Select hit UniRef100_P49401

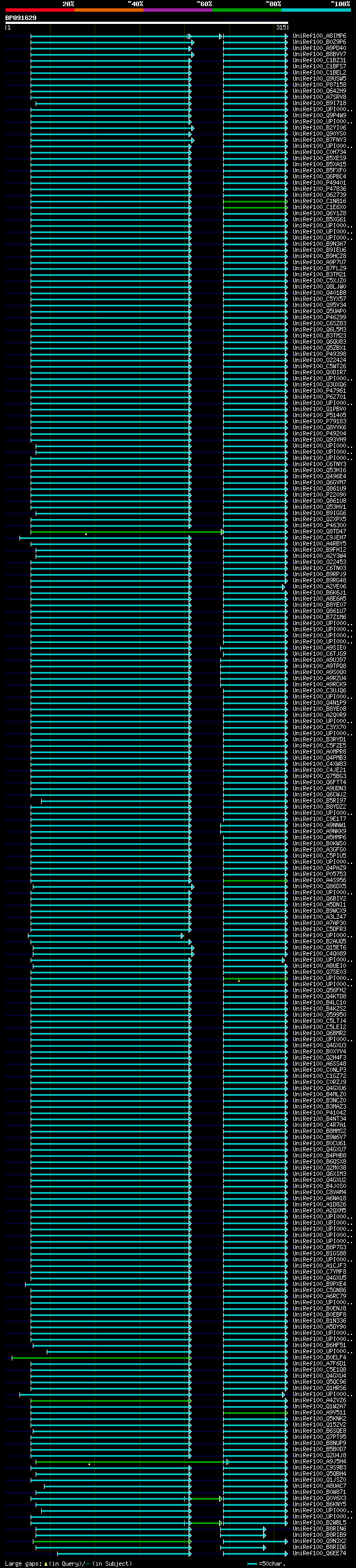coord(319,182)
